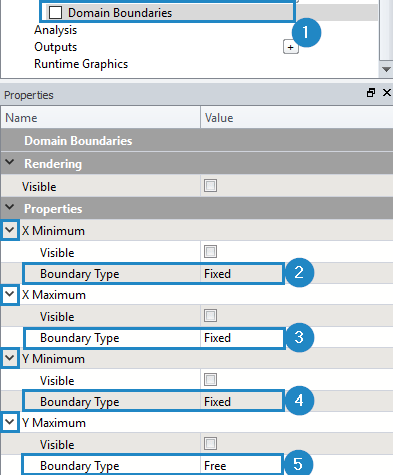Toggle Visible checkbox under Y Minimum
The height and width of the screenshot is (475, 393).
pyautogui.click(x=210, y=379)
